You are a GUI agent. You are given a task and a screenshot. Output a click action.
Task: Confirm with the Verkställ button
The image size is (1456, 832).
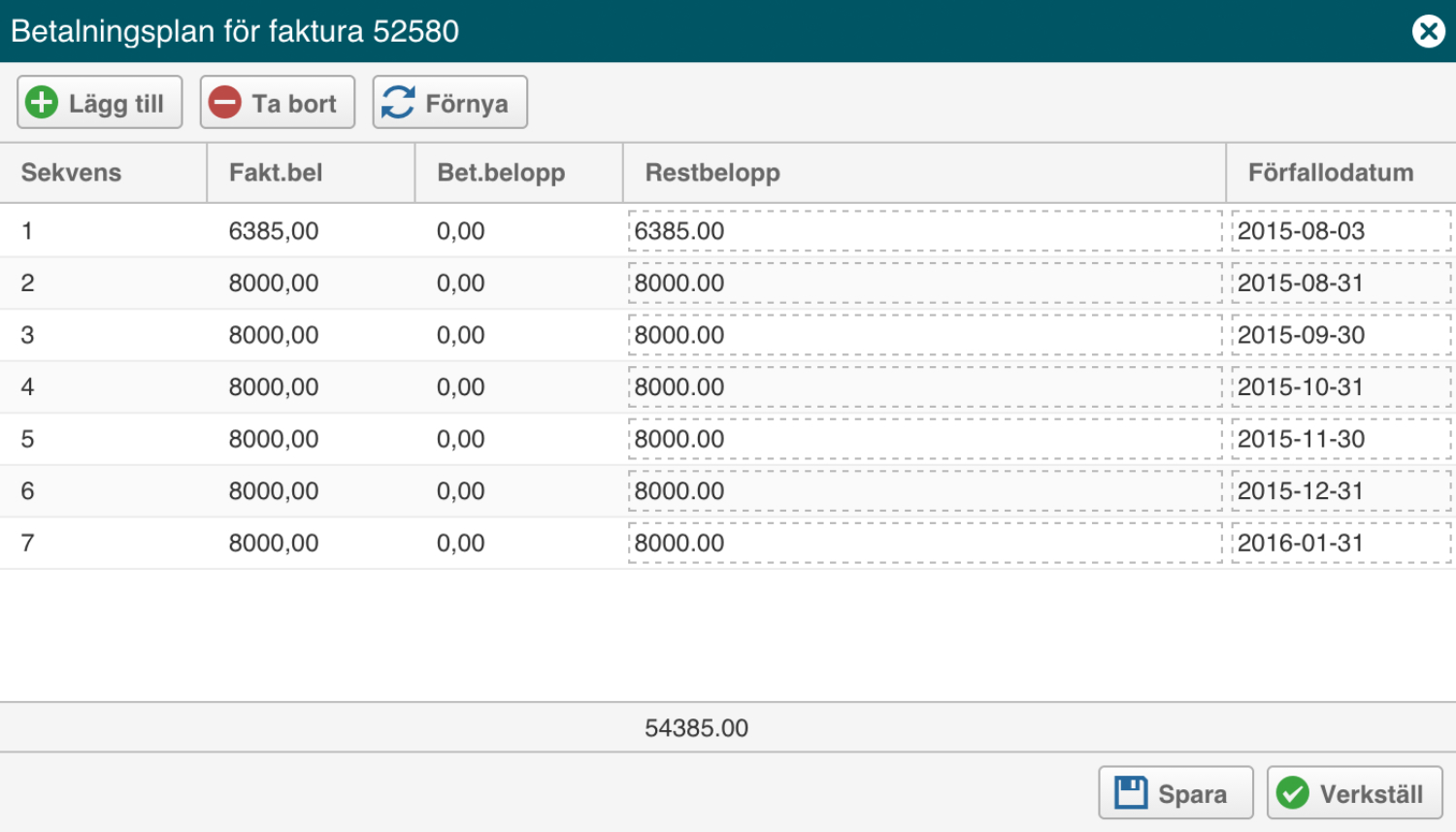click(1354, 793)
